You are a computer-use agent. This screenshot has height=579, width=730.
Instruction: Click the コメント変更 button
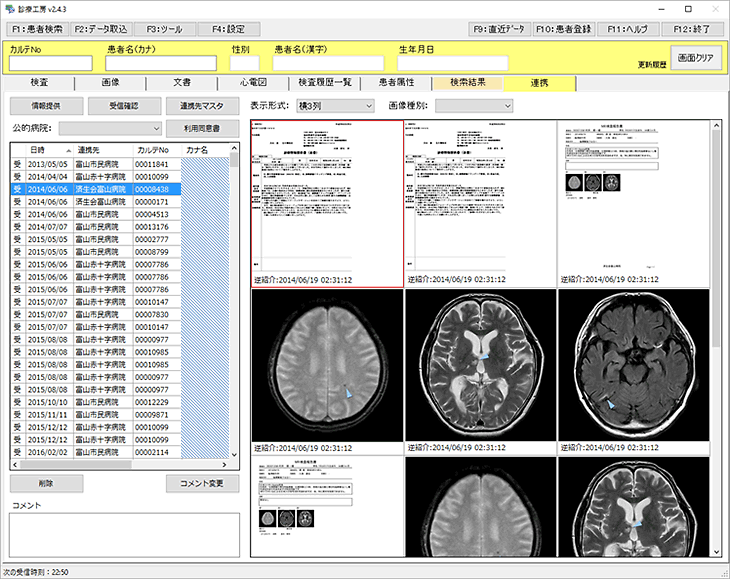(203, 483)
